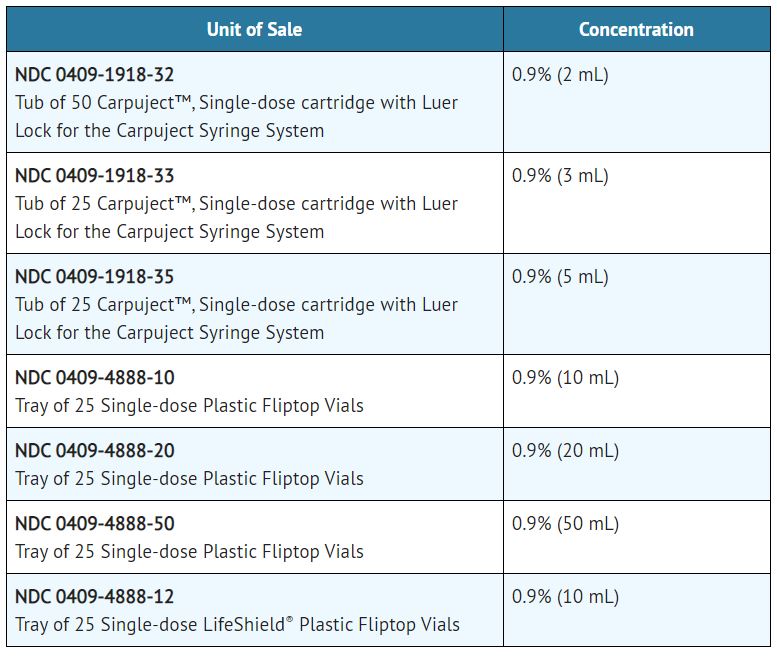Viewport: 777px width, 656px height.
Task: Select the NDC 0409-4888-10 code
Action: tap(94, 378)
